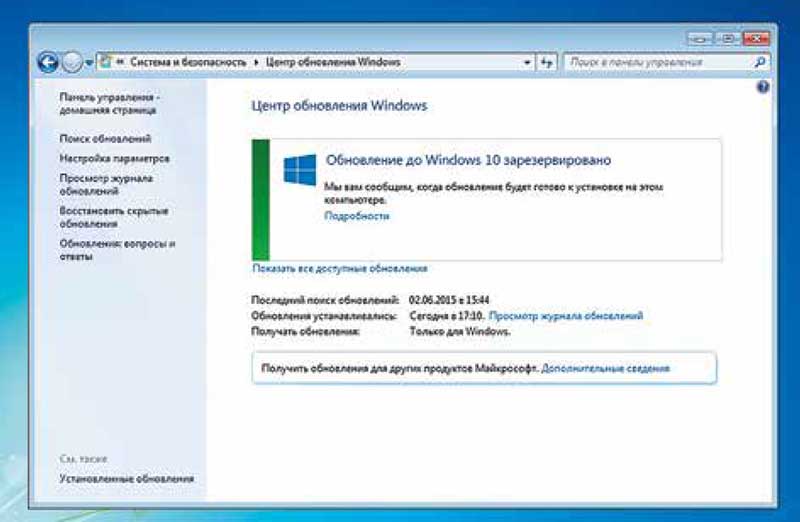Open the address bar history dropdown
The width and height of the screenshot is (800, 522).
527,63
